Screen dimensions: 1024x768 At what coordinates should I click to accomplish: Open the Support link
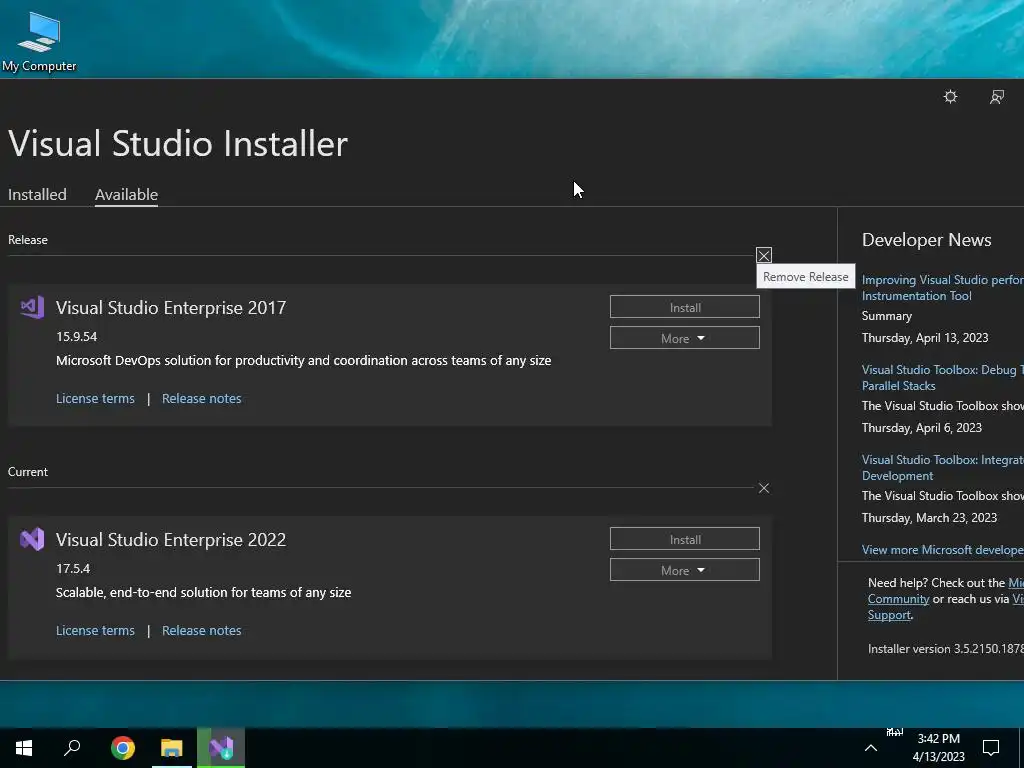pyautogui.click(x=889, y=615)
